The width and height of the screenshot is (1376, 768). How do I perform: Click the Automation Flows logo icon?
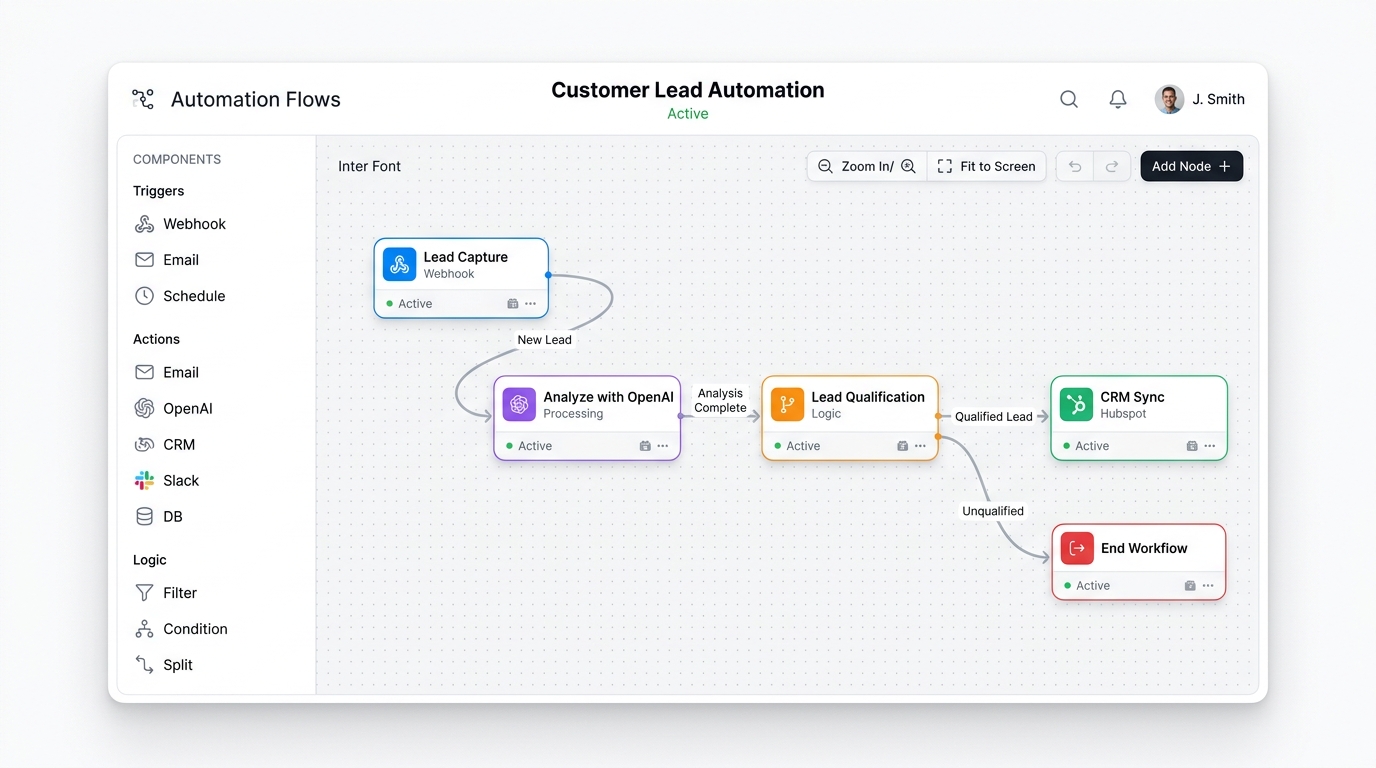[143, 99]
